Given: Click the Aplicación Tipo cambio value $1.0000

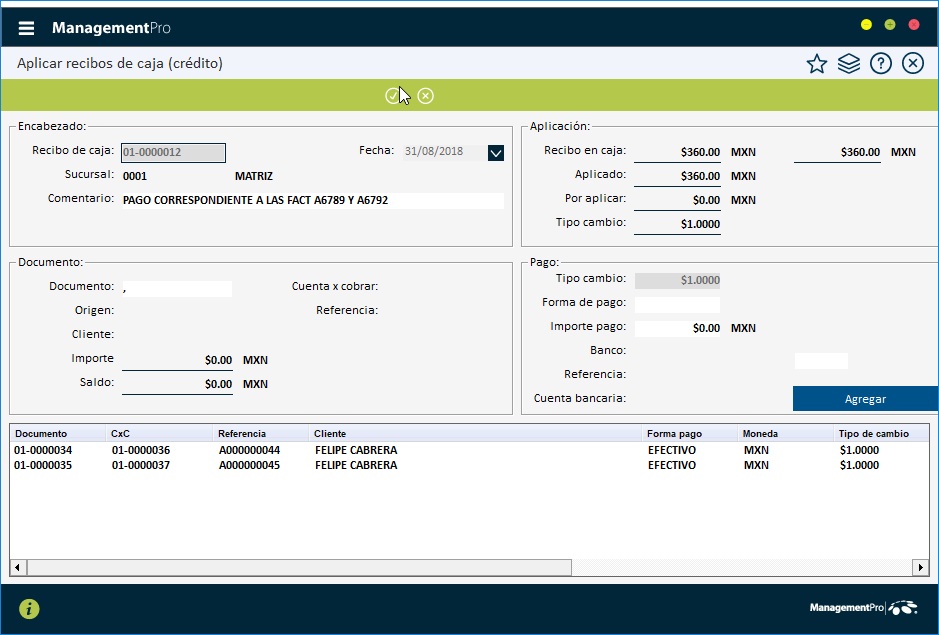Looking at the screenshot, I should (700, 224).
